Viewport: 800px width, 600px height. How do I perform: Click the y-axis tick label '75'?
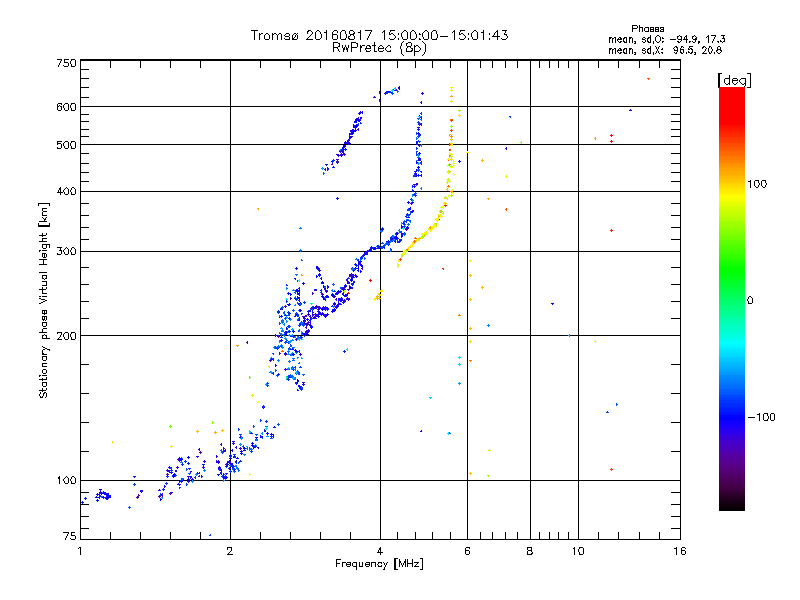70,536
